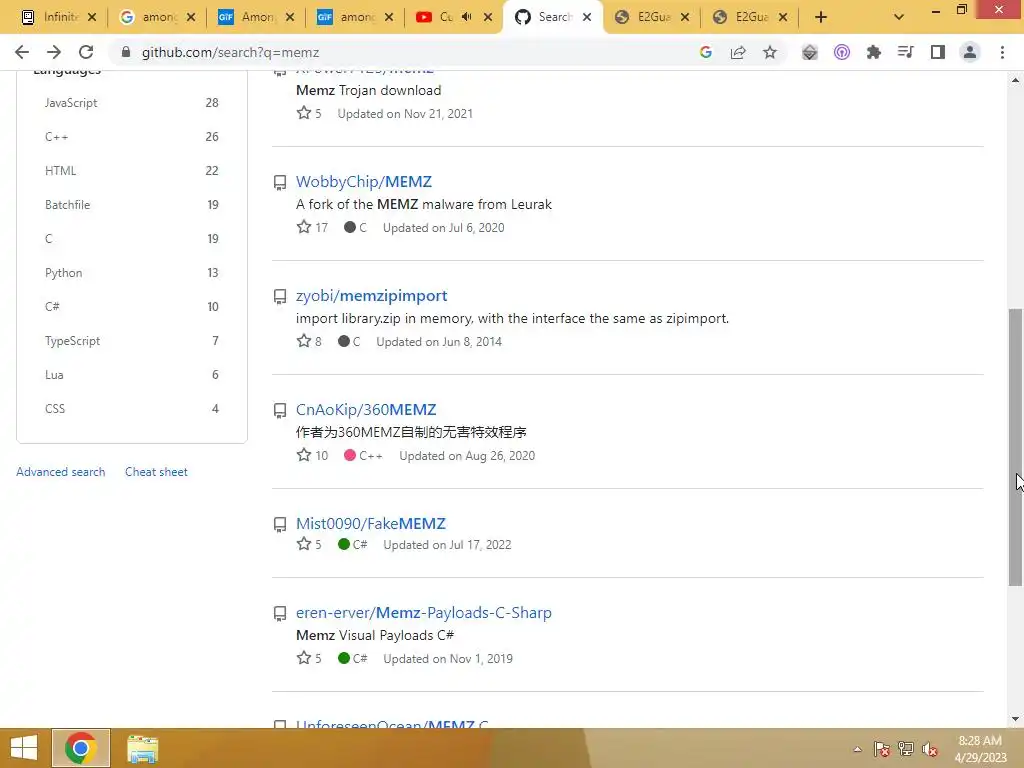Click the star icon for Mist0090/FakeMEMZ

pyautogui.click(x=304, y=543)
